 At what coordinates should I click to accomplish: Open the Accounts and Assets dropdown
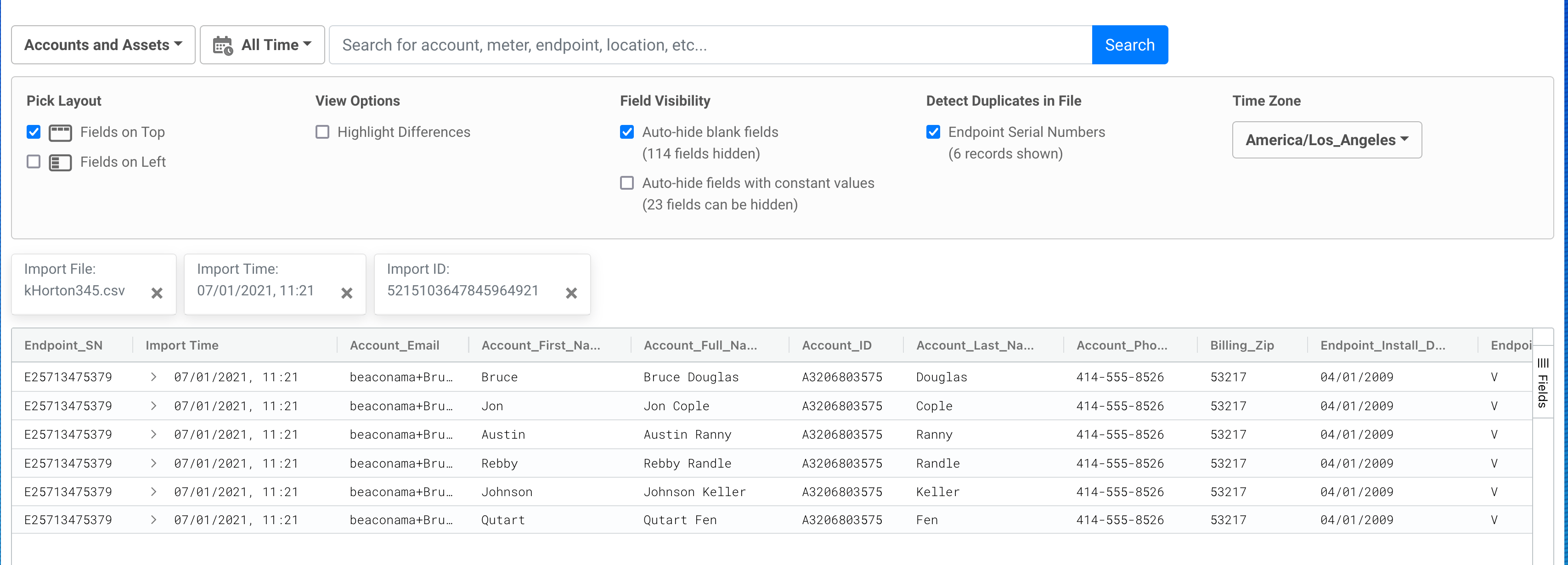[x=103, y=45]
